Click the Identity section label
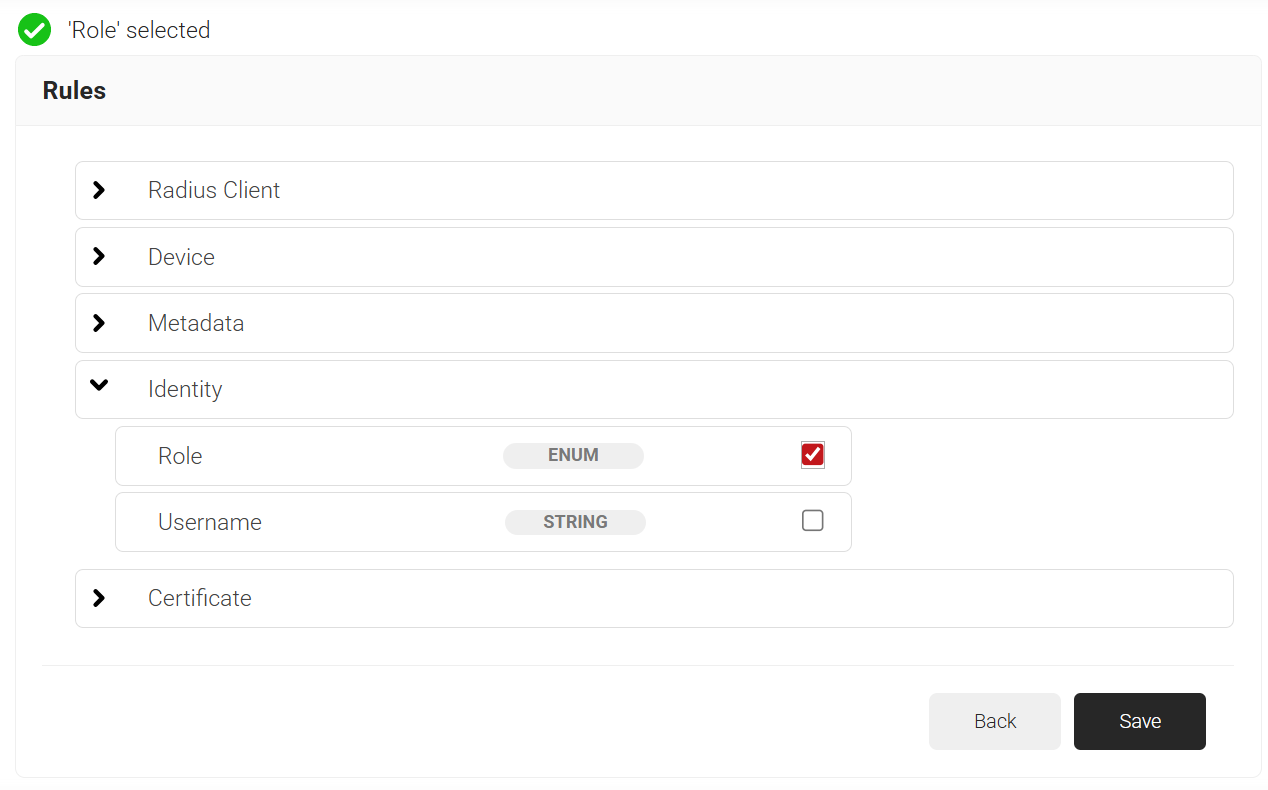 185,389
